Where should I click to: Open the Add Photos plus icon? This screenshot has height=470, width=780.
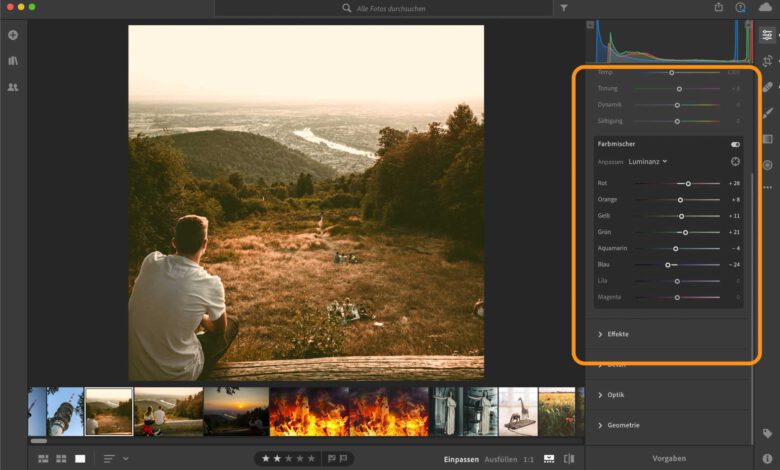[13, 35]
